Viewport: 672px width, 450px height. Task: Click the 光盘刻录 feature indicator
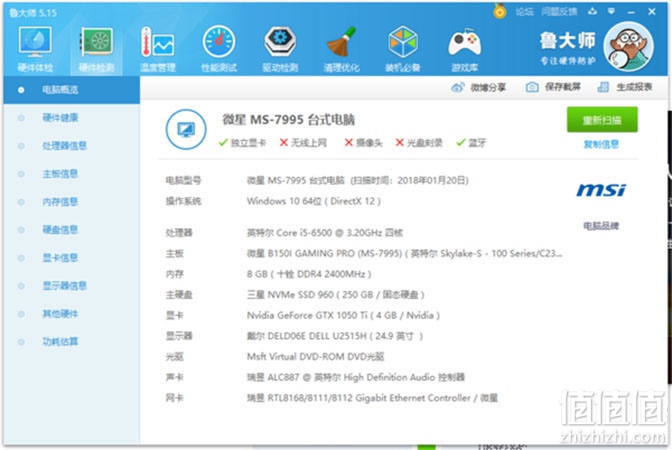[419, 143]
